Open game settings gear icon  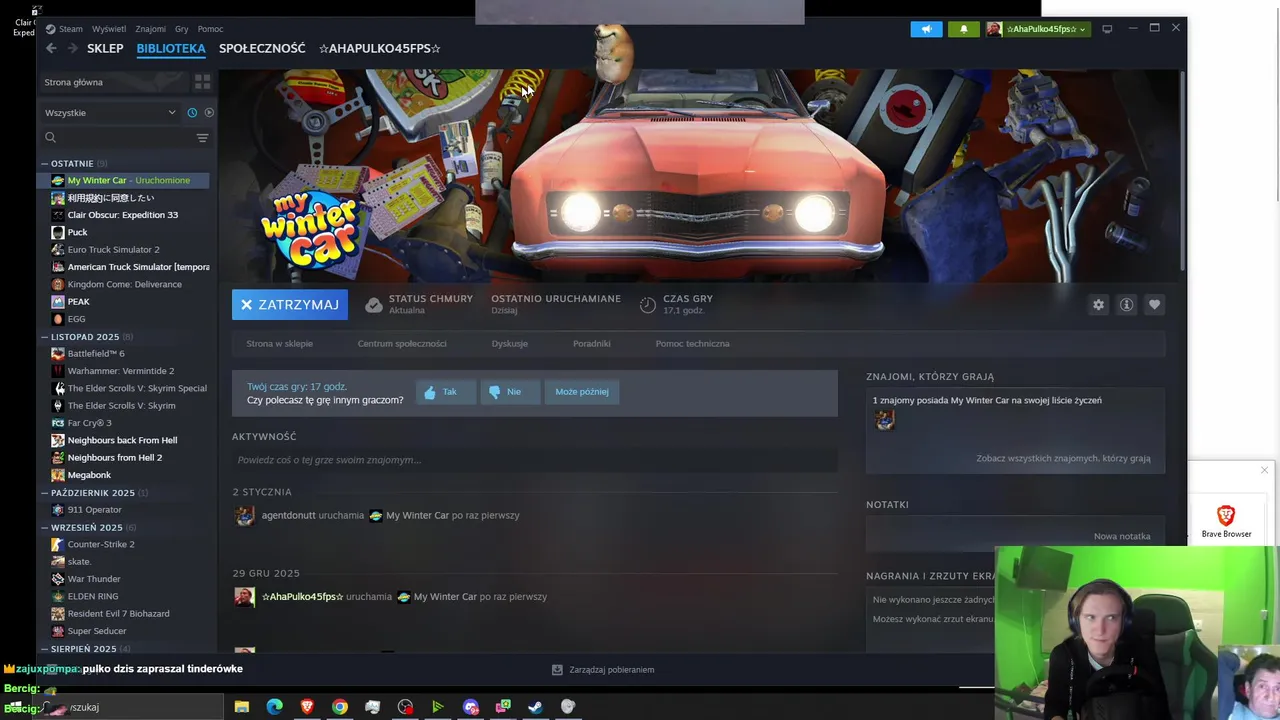[x=1098, y=305]
